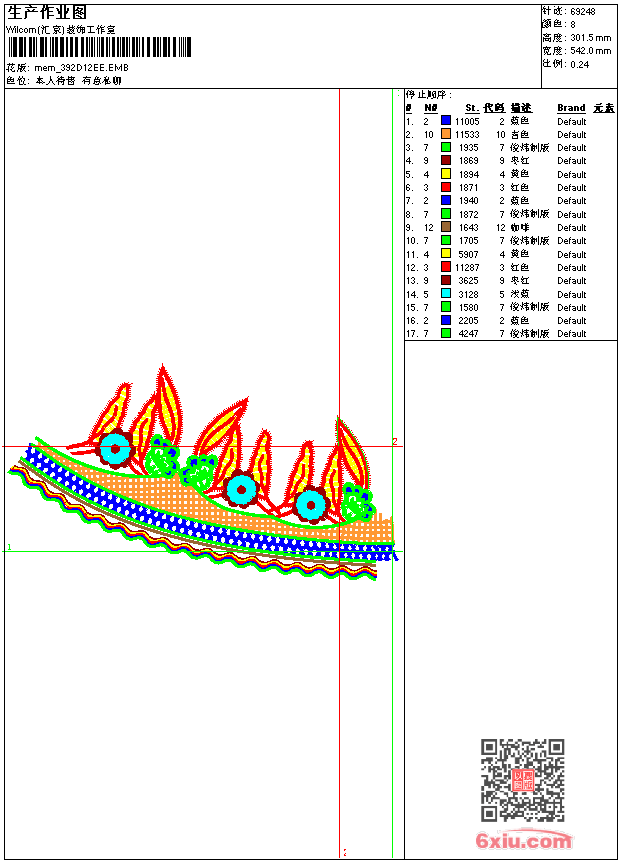
Task: Click the QR code image
Action: [522, 780]
